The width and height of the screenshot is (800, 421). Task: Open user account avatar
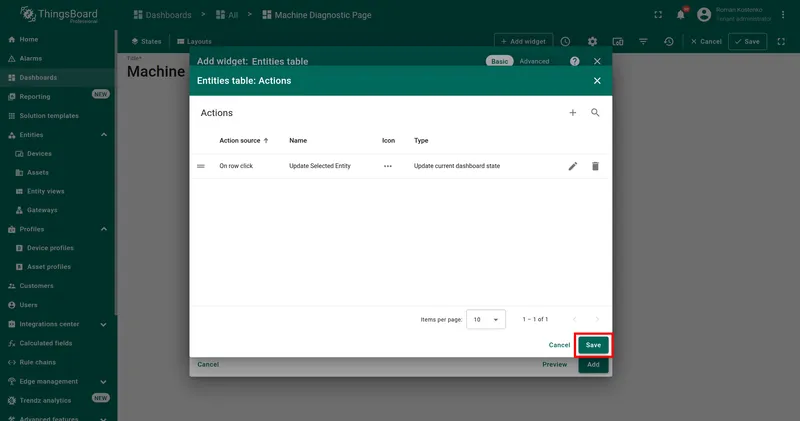point(704,15)
